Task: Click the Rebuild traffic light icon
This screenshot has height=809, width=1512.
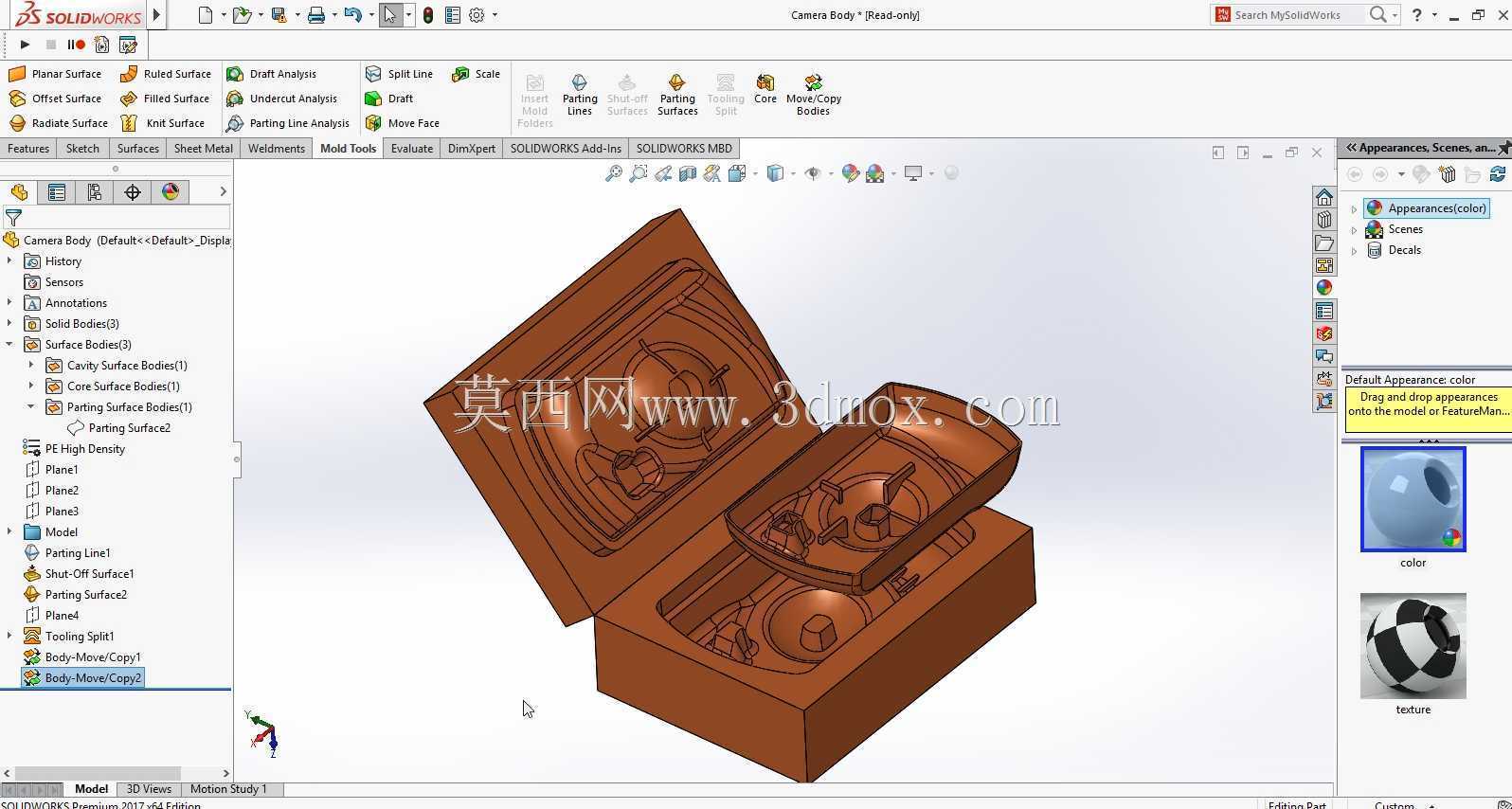Action: (428, 15)
